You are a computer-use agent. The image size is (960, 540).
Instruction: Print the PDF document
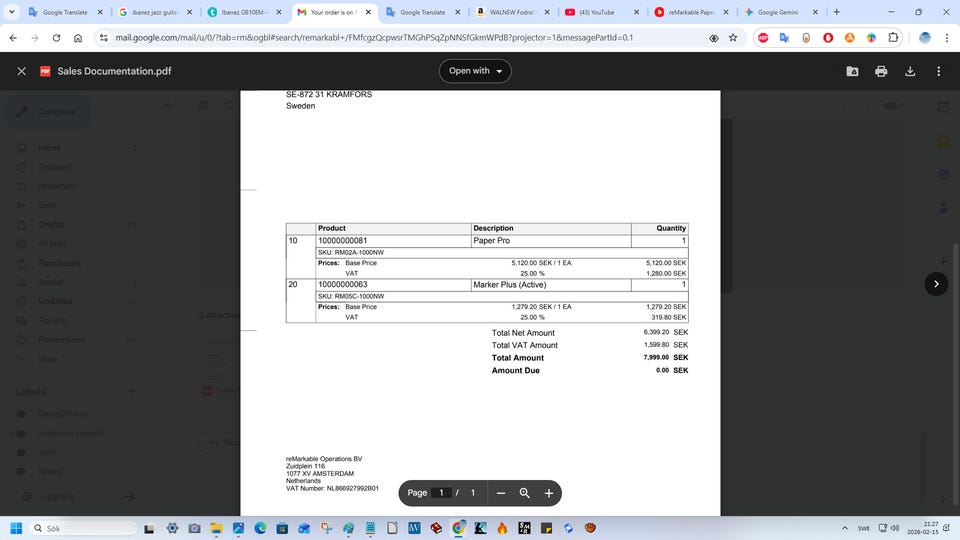pyautogui.click(x=881, y=71)
